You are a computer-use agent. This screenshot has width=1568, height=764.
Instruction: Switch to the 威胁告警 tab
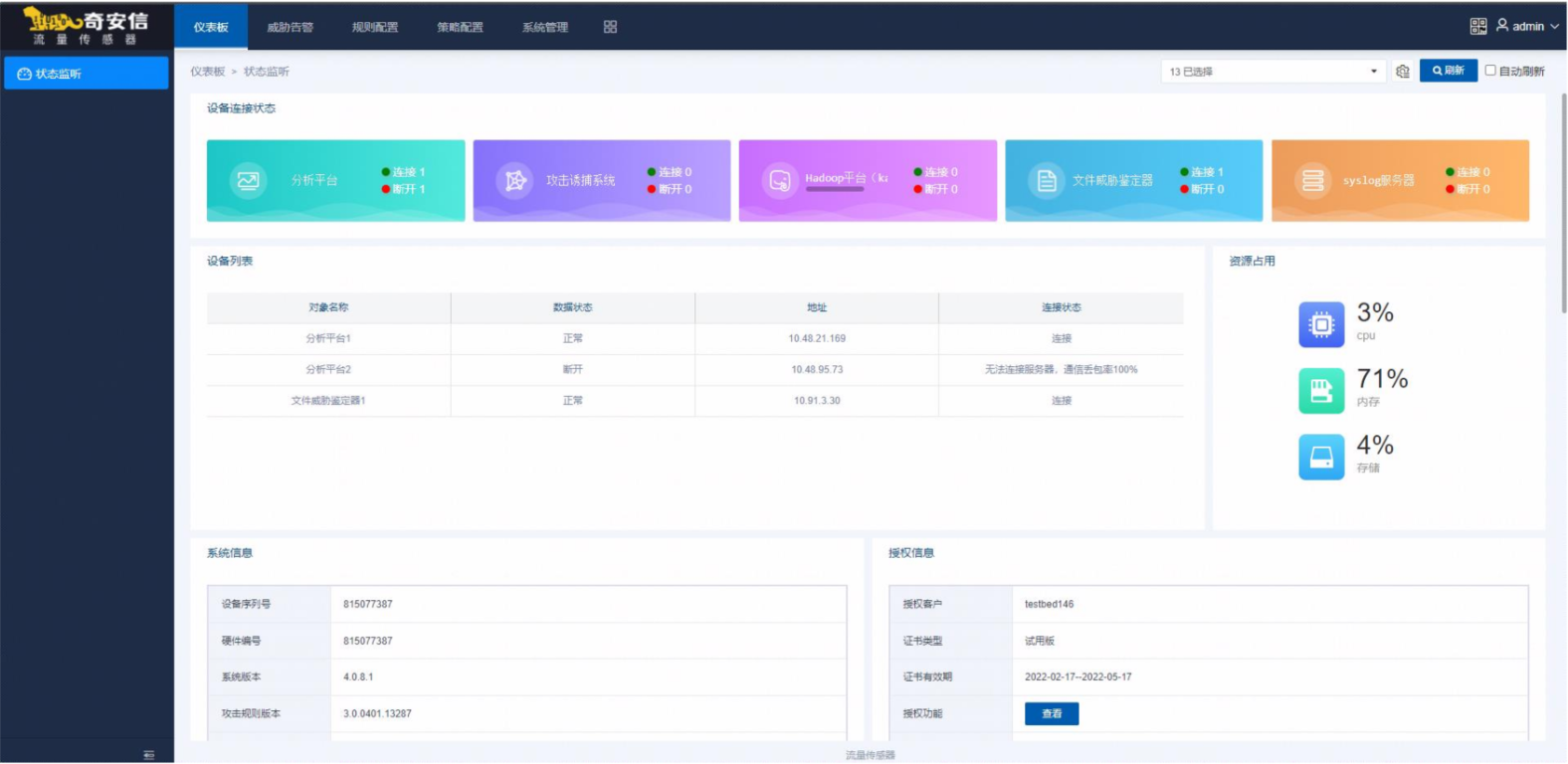[290, 27]
